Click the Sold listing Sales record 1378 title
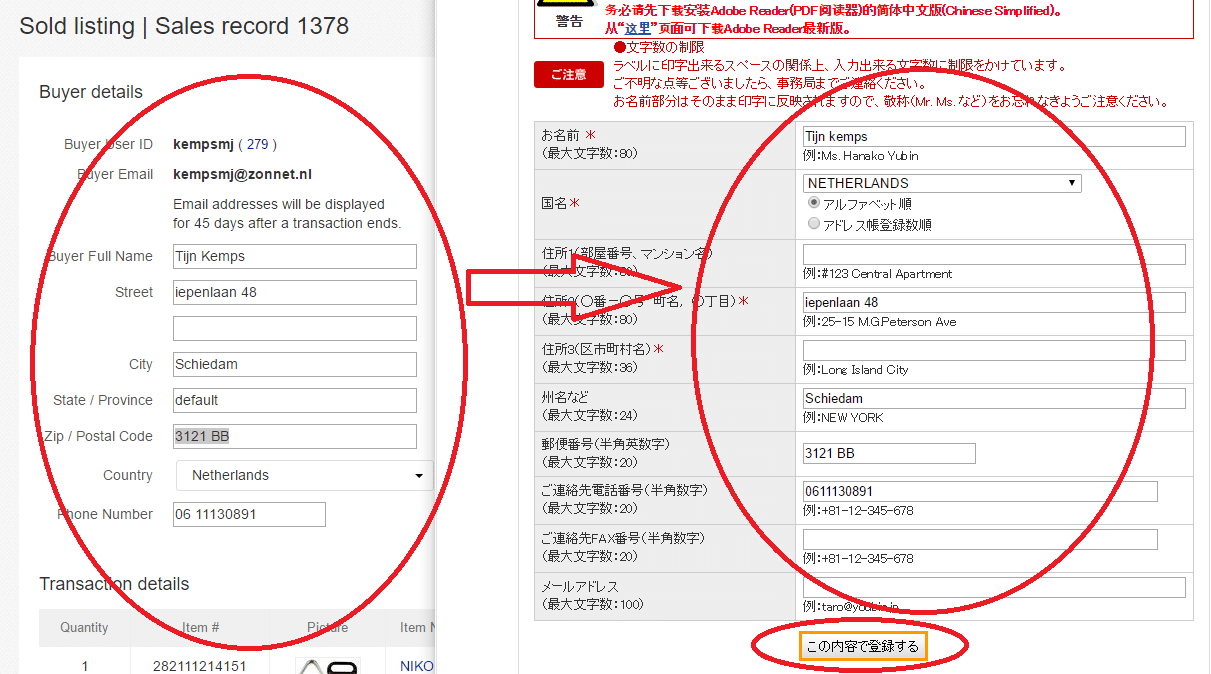 pos(184,26)
